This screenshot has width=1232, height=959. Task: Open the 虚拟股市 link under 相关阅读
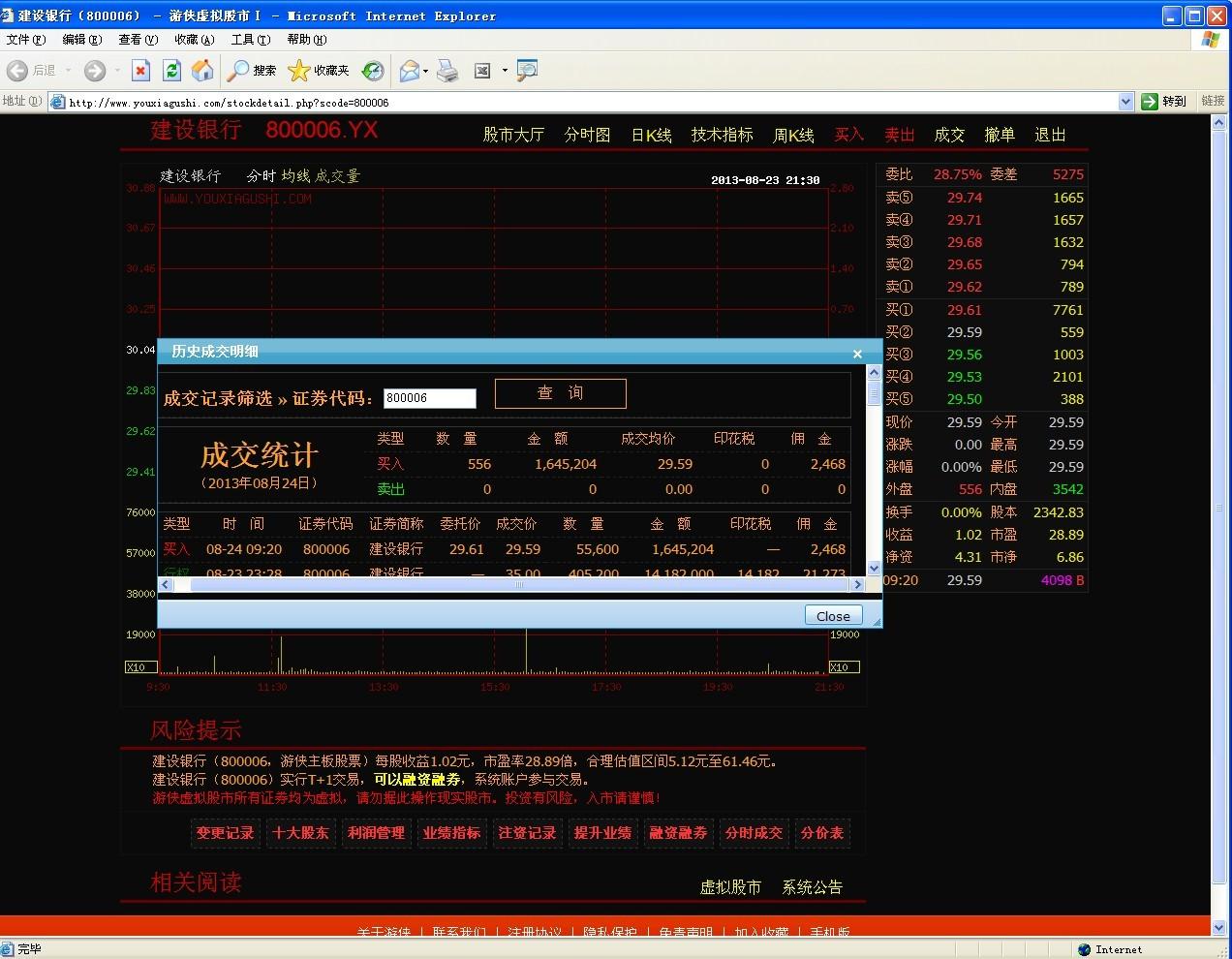pyautogui.click(x=730, y=887)
